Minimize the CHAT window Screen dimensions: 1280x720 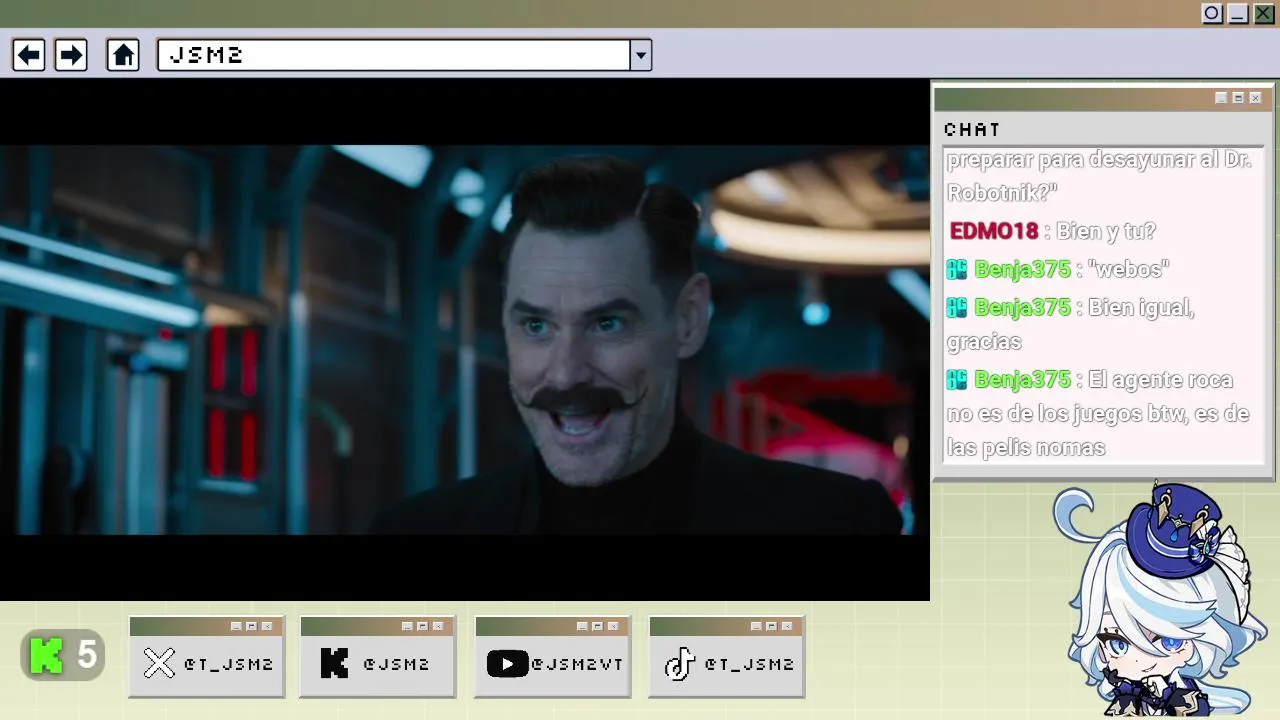click(x=1221, y=98)
